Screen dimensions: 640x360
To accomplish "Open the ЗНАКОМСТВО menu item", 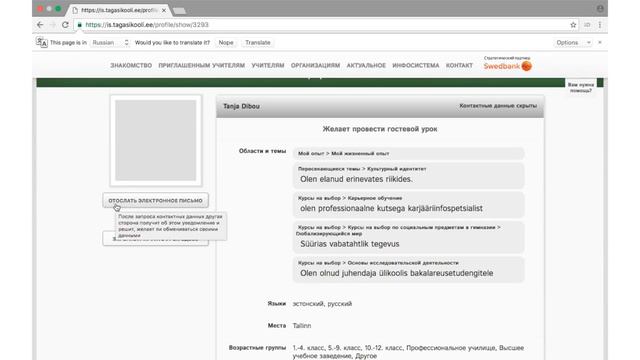I will point(131,65).
